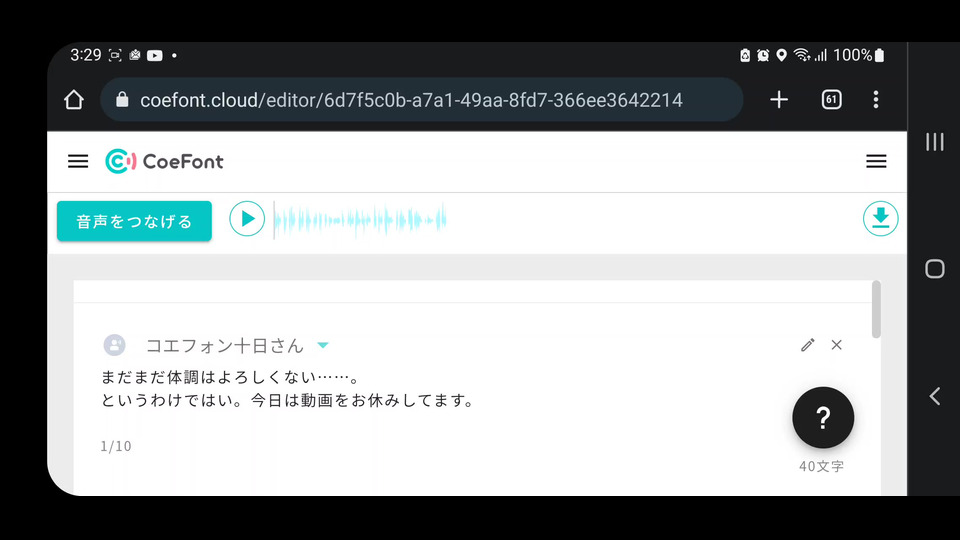
Task: Click the 音声をつなげる button
Action: pos(134,221)
